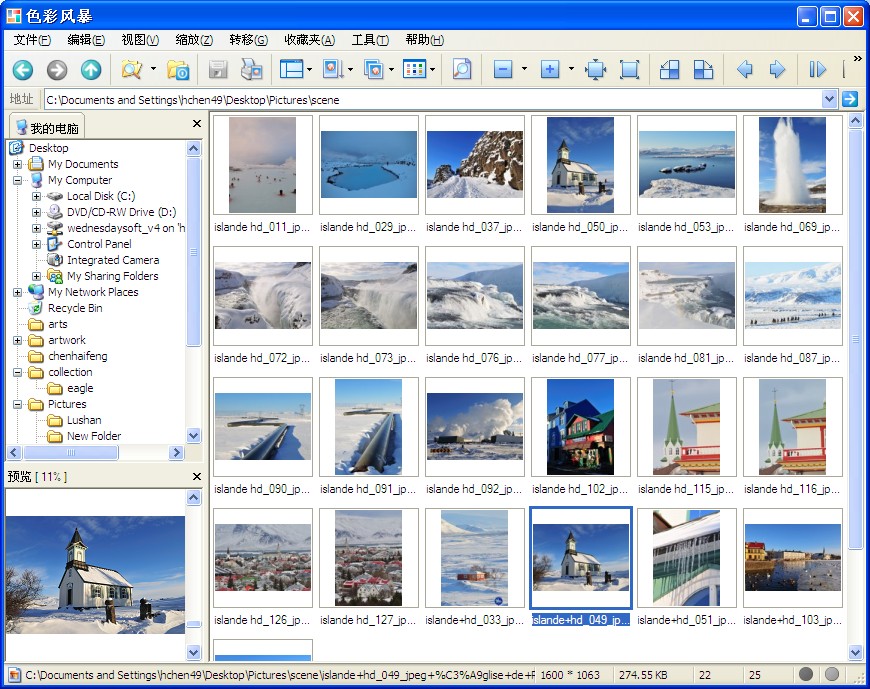Viewport: 870px width, 689px height.
Task: Click the save floppy disk icon
Action: pos(218,70)
